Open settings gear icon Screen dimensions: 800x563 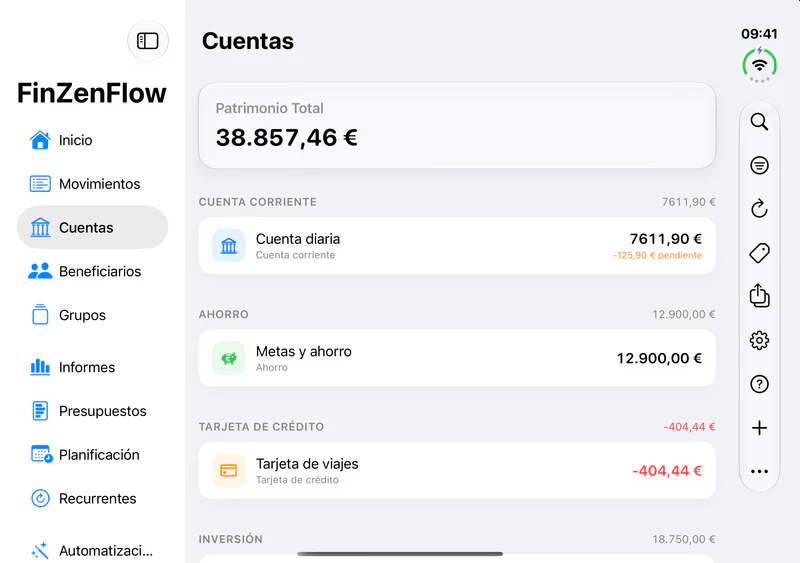759,340
